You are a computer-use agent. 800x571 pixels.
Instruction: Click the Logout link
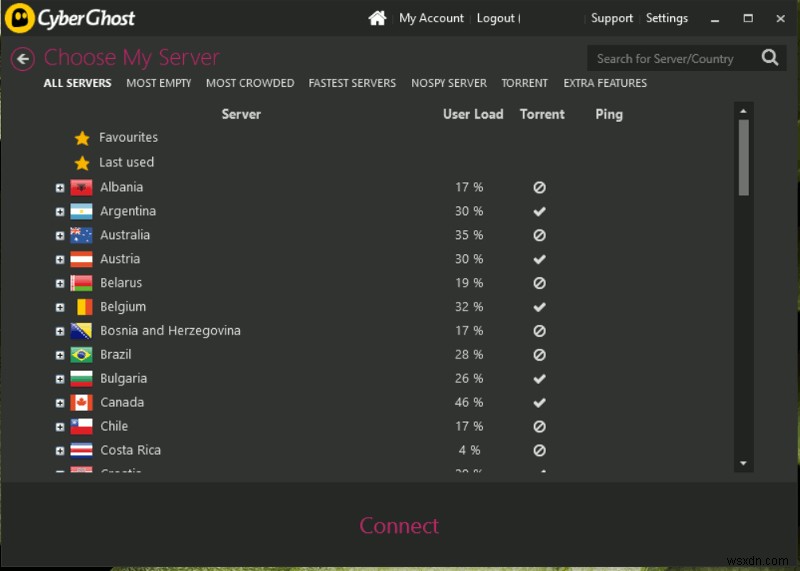(x=495, y=18)
